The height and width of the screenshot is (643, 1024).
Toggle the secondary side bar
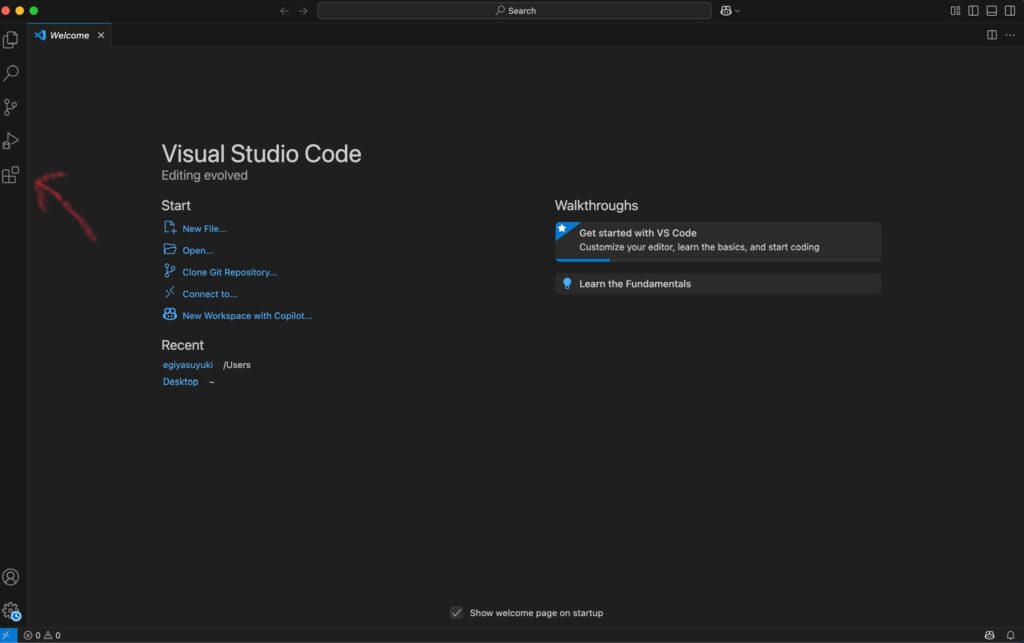1010,10
